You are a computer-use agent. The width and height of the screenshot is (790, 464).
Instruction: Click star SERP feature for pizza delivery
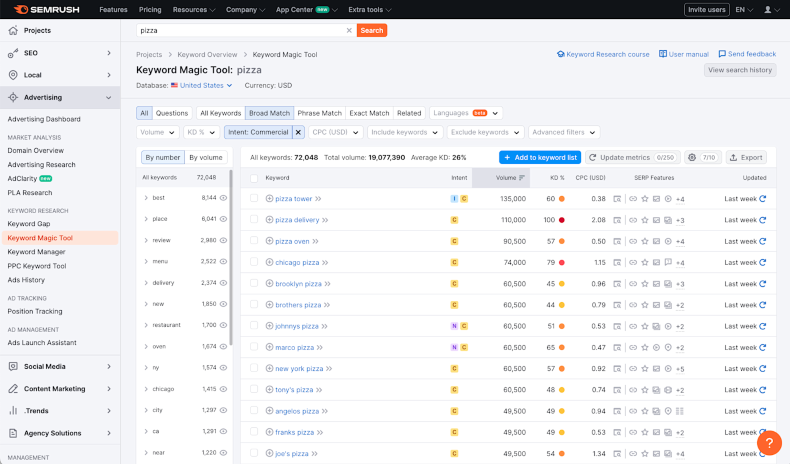click(644, 220)
